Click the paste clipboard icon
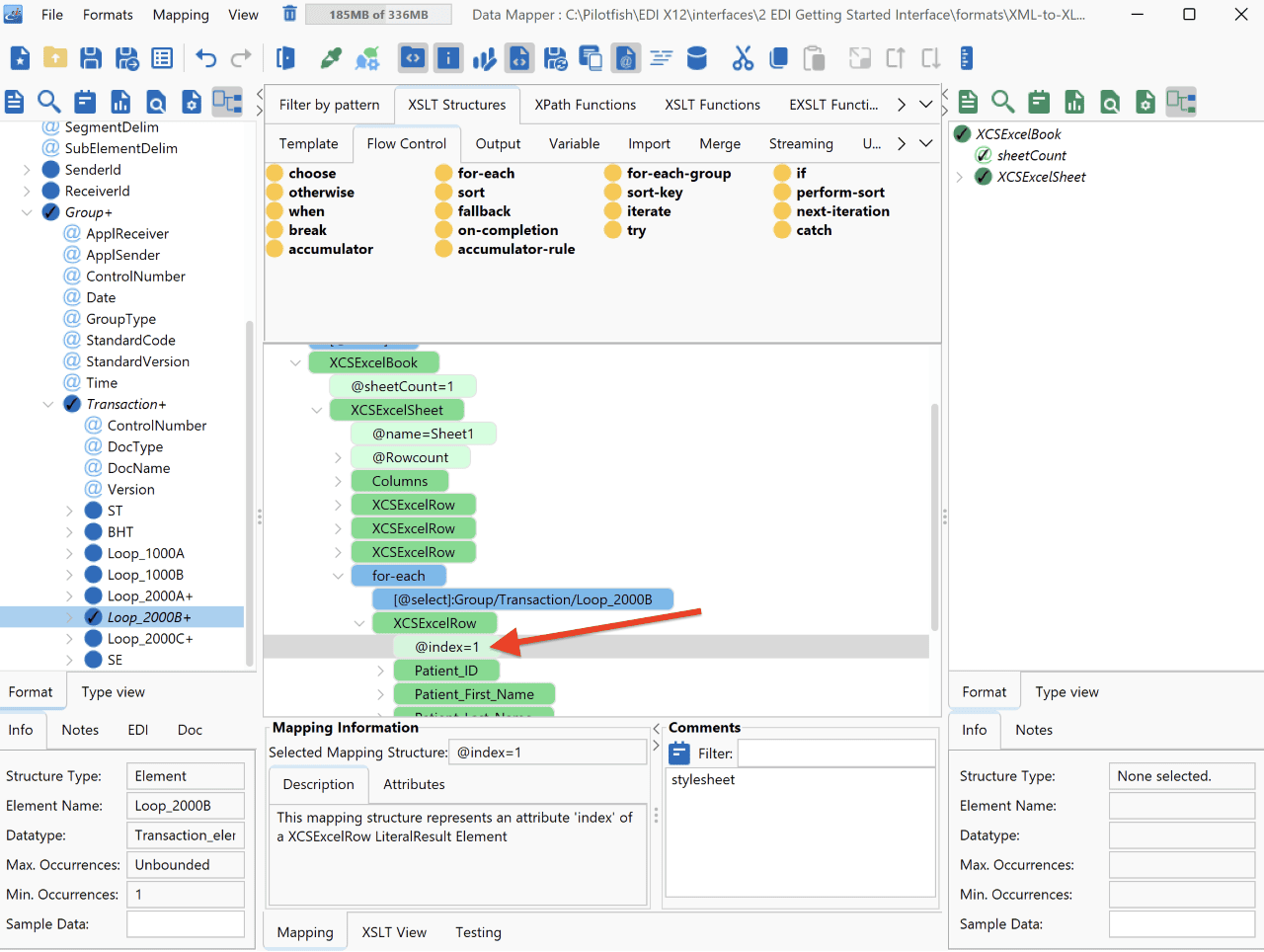Image resolution: width=1264 pixels, height=952 pixels. 814,58
